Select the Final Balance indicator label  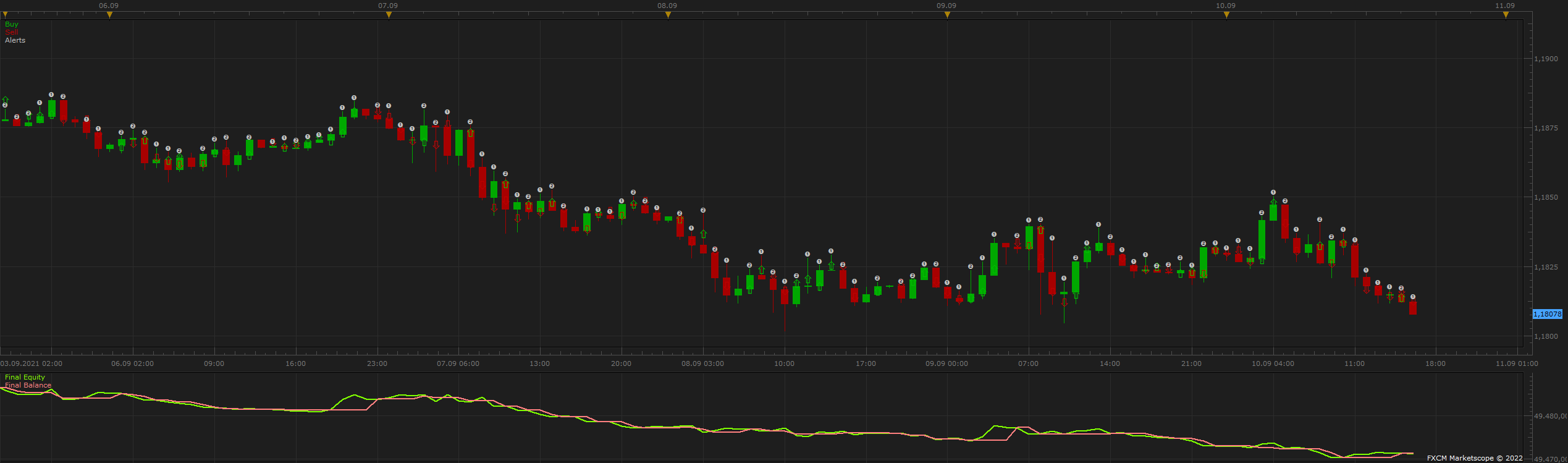[x=28, y=385]
